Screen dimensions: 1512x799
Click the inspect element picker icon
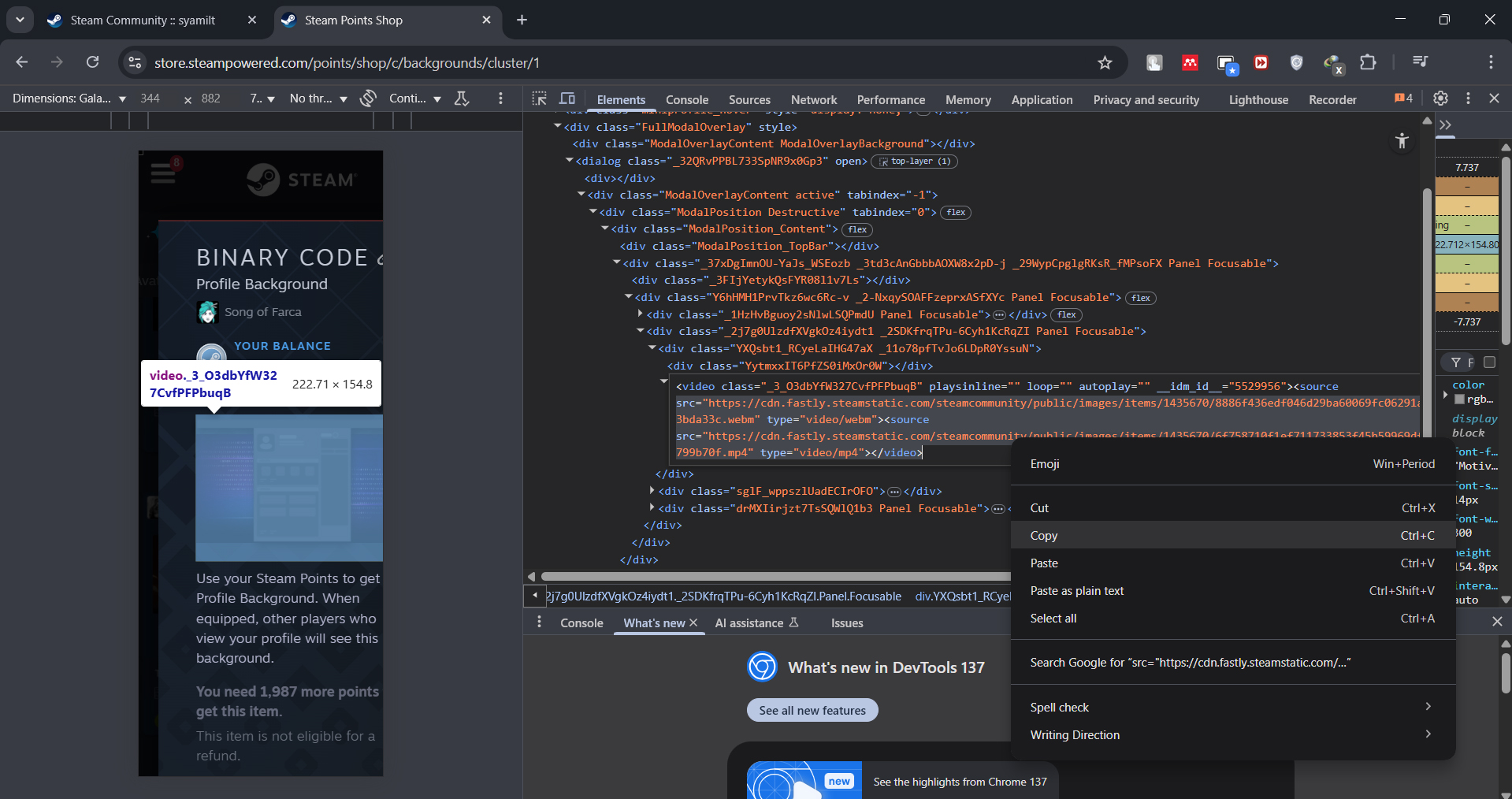tap(539, 98)
